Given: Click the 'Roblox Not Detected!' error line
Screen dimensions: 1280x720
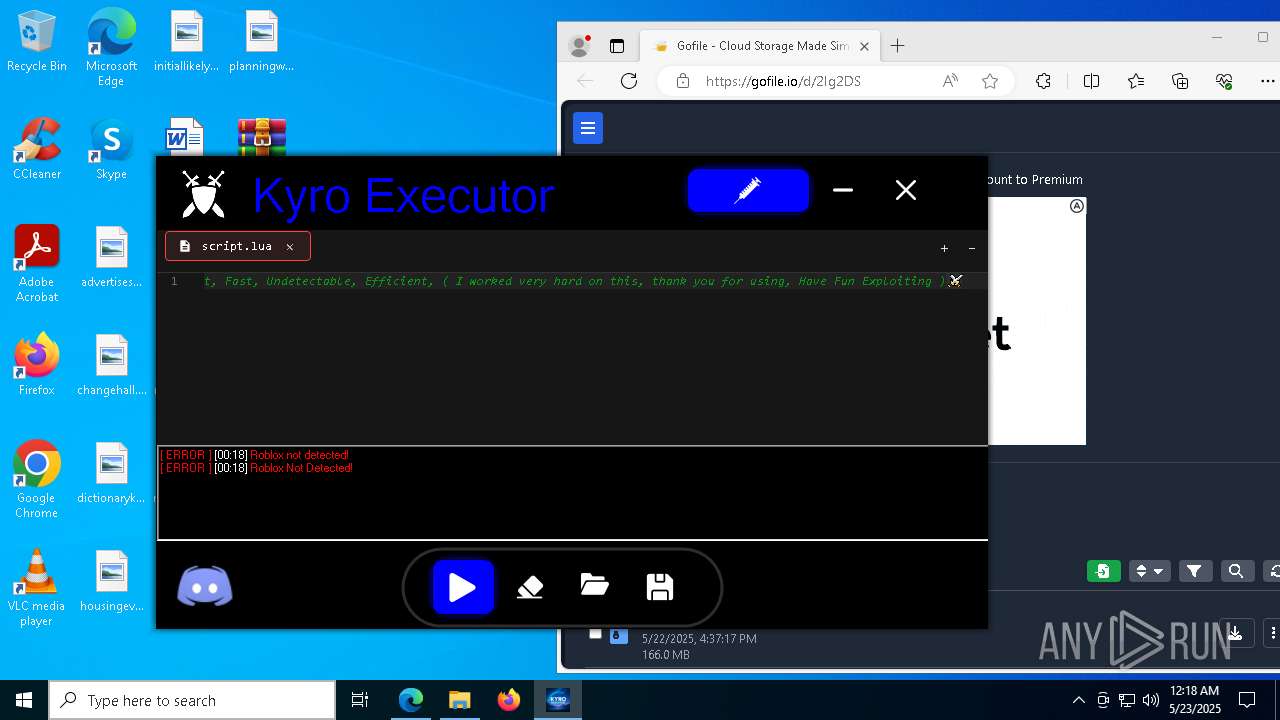Looking at the screenshot, I should tap(256, 468).
